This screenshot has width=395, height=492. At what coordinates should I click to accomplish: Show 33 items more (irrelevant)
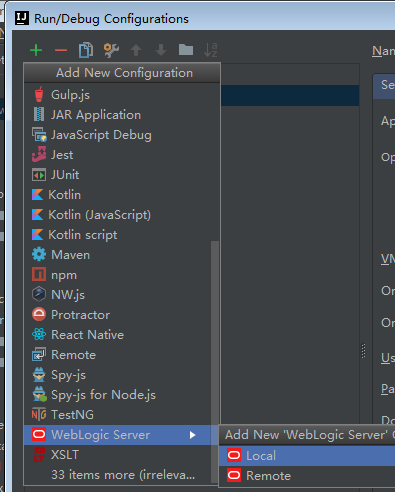click(x=118, y=475)
